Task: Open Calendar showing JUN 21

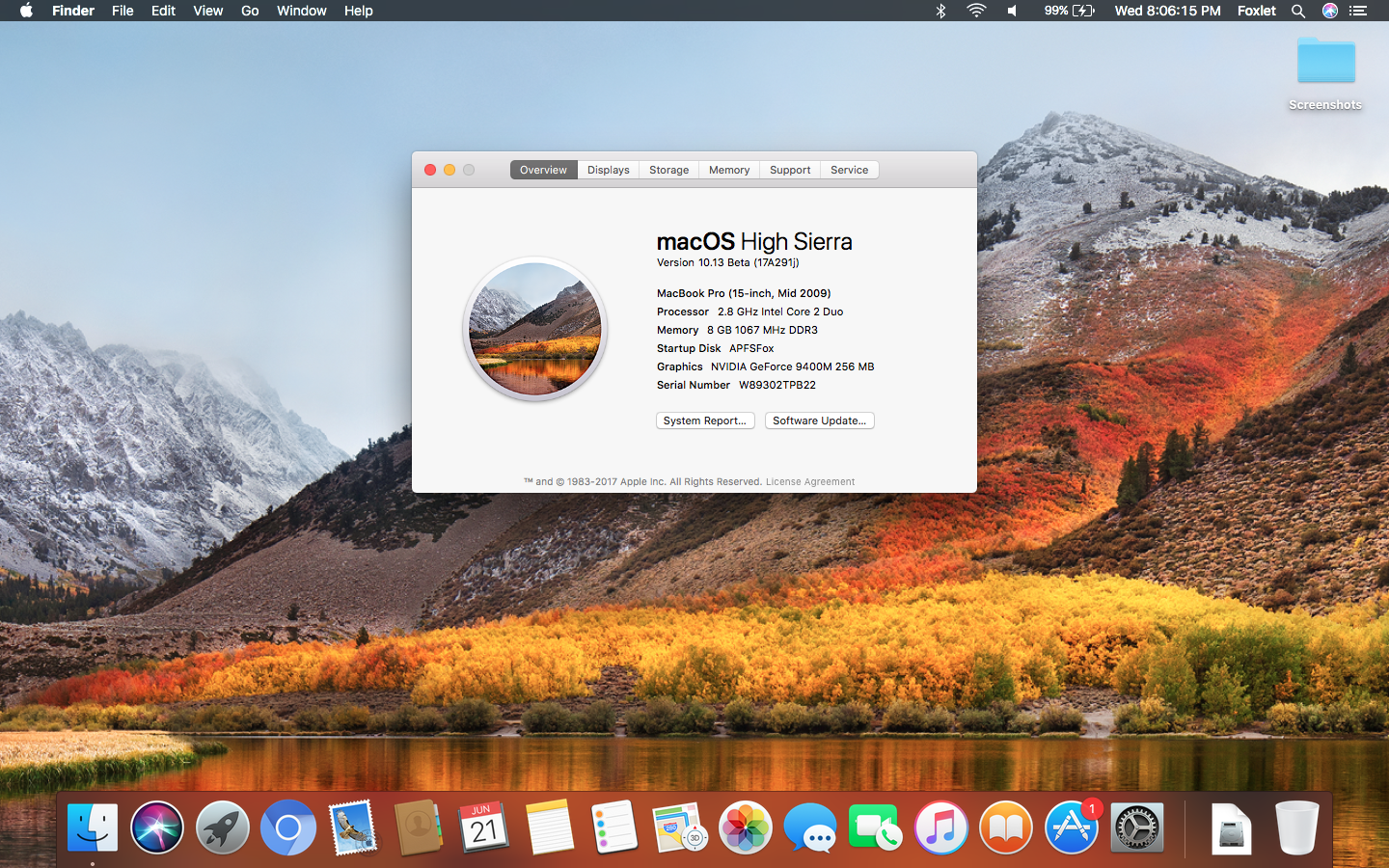Action: point(483,827)
